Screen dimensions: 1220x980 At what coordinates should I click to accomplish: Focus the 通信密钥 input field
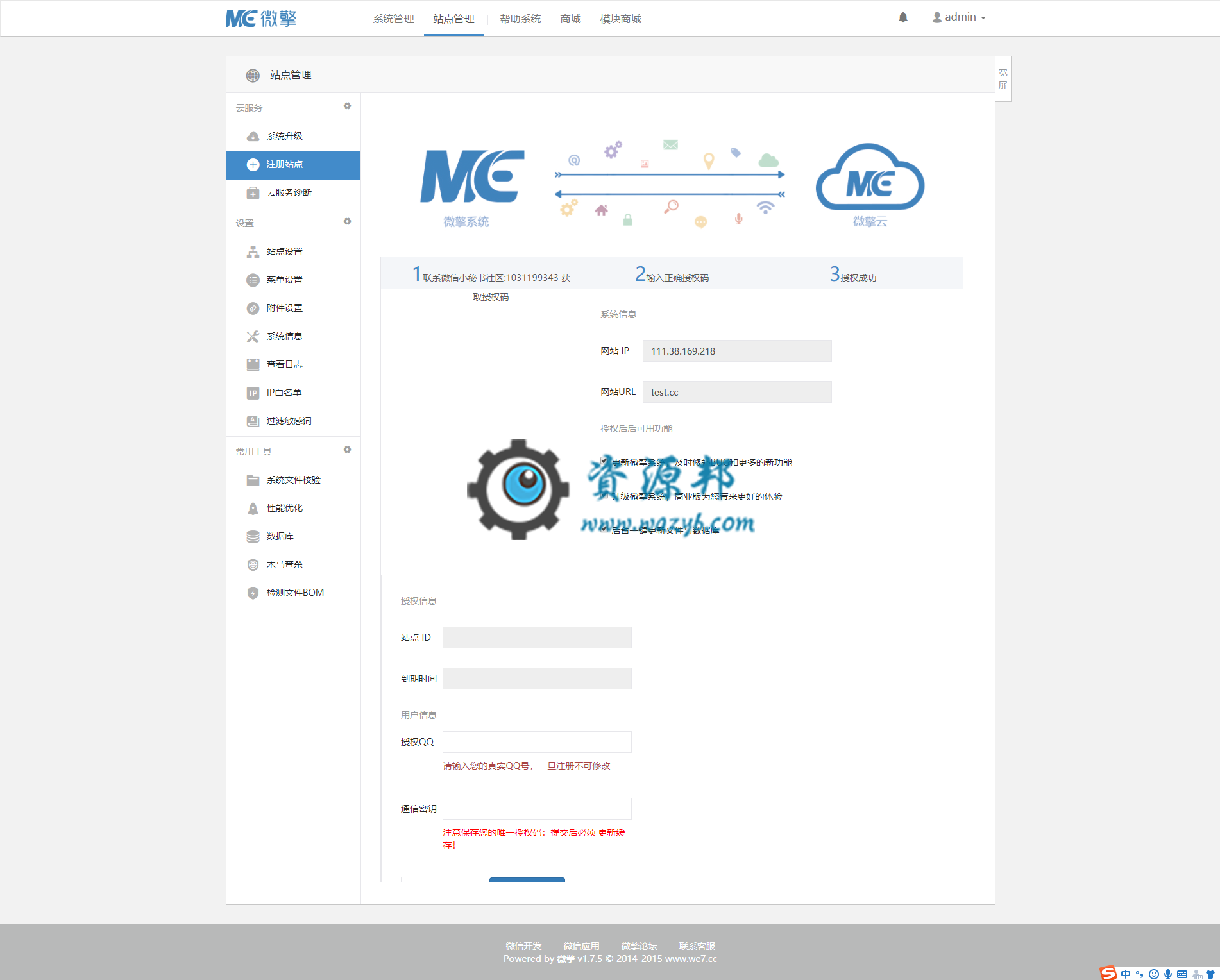click(x=537, y=809)
